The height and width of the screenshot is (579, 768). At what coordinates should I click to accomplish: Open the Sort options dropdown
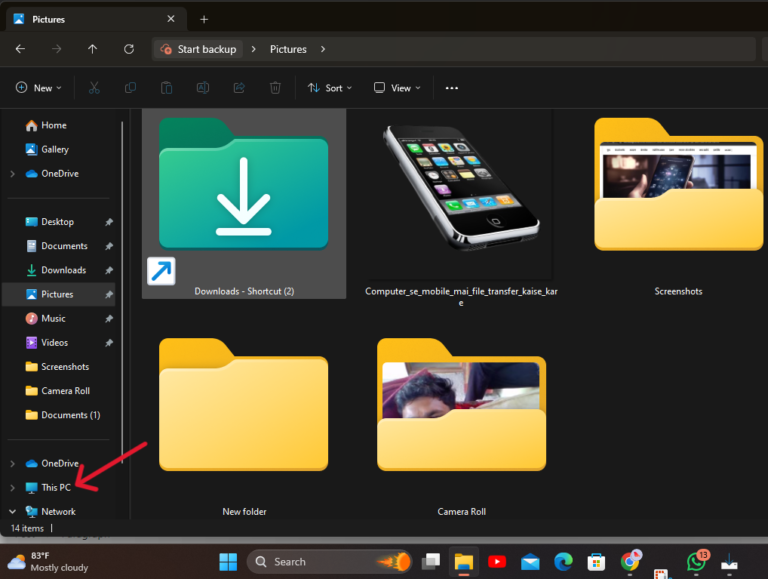coord(326,88)
